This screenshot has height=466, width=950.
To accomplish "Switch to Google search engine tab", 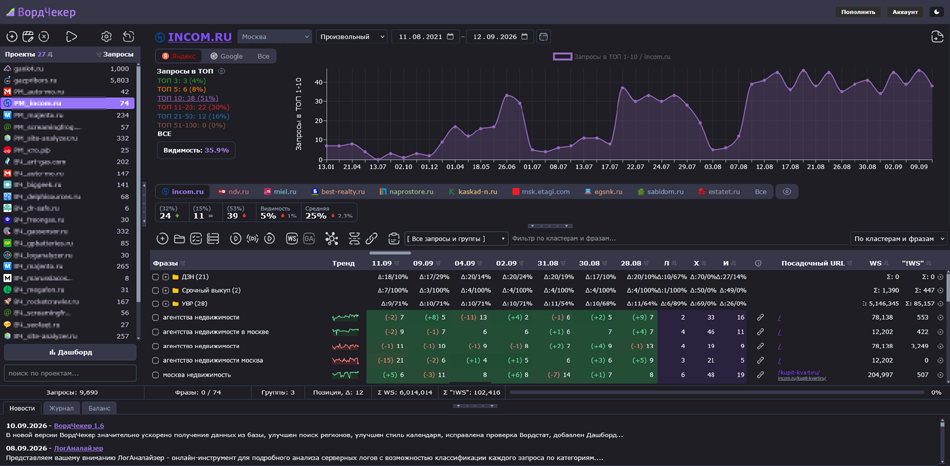I will click(226, 56).
